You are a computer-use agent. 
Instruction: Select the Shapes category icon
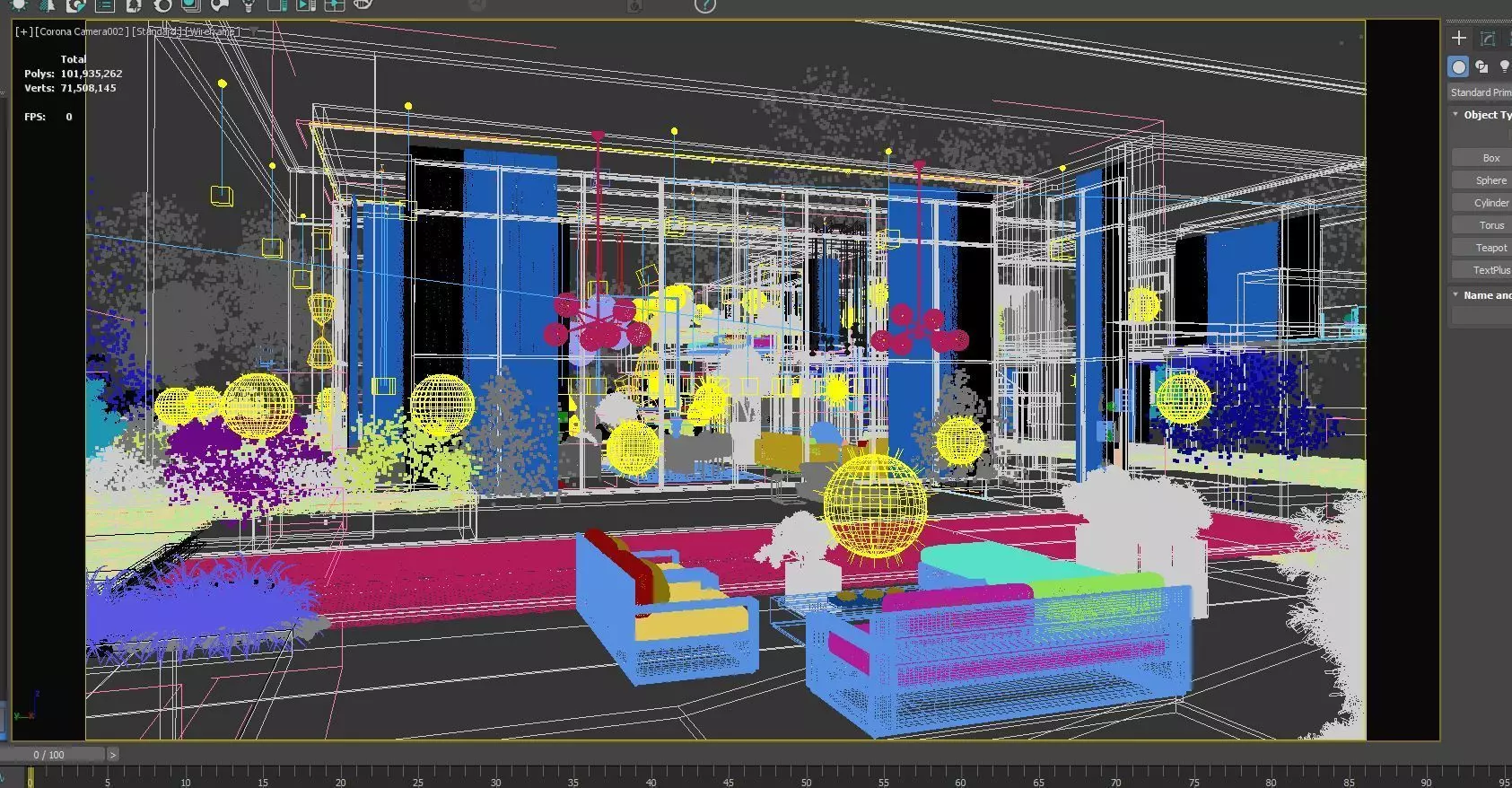1482,66
